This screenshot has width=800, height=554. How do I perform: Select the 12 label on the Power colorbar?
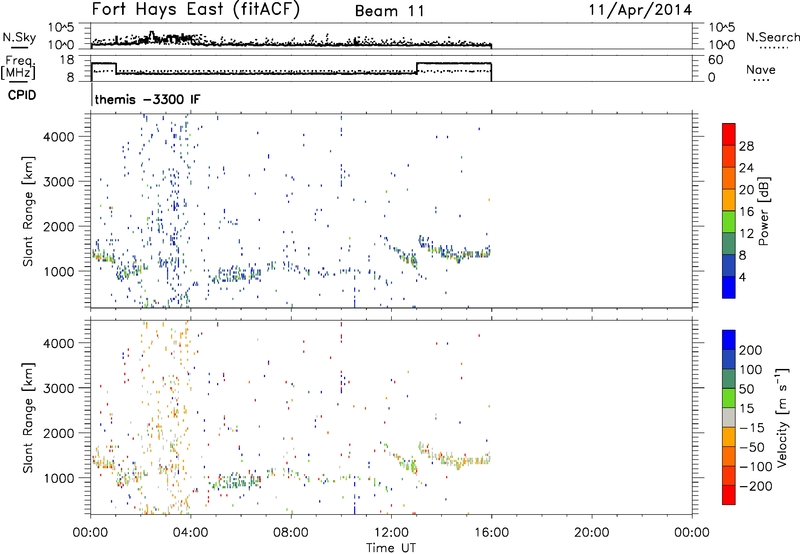(746, 234)
